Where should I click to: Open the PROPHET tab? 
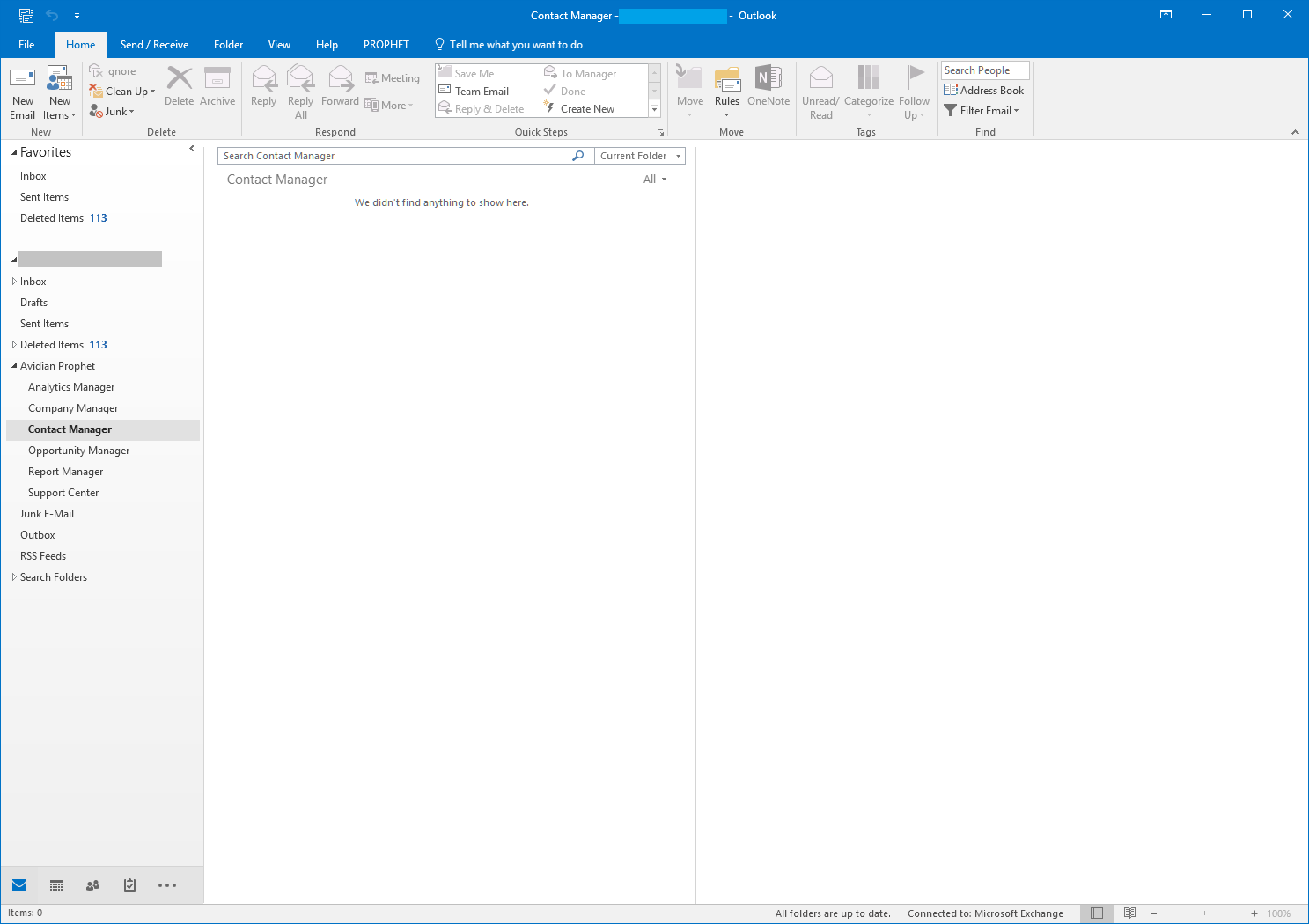click(386, 45)
